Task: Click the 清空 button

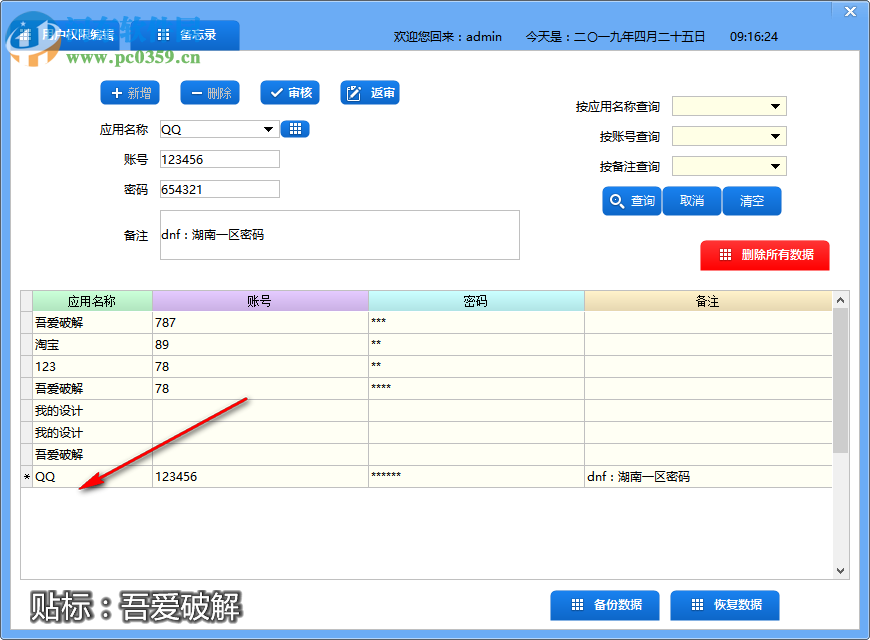Action: click(752, 200)
